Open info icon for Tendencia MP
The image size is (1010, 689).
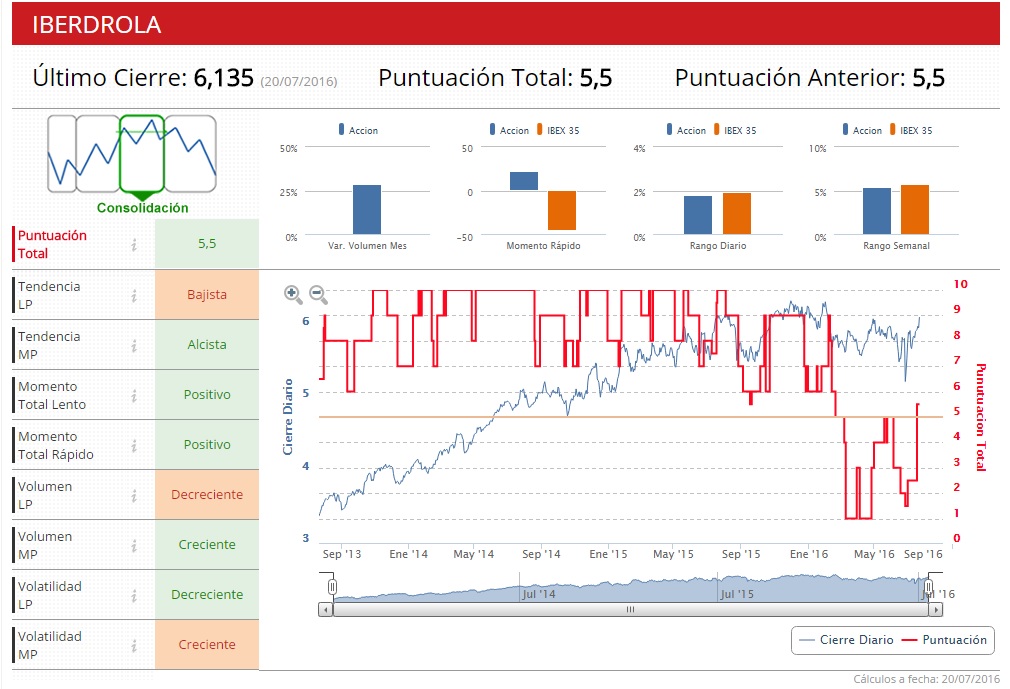(134, 346)
